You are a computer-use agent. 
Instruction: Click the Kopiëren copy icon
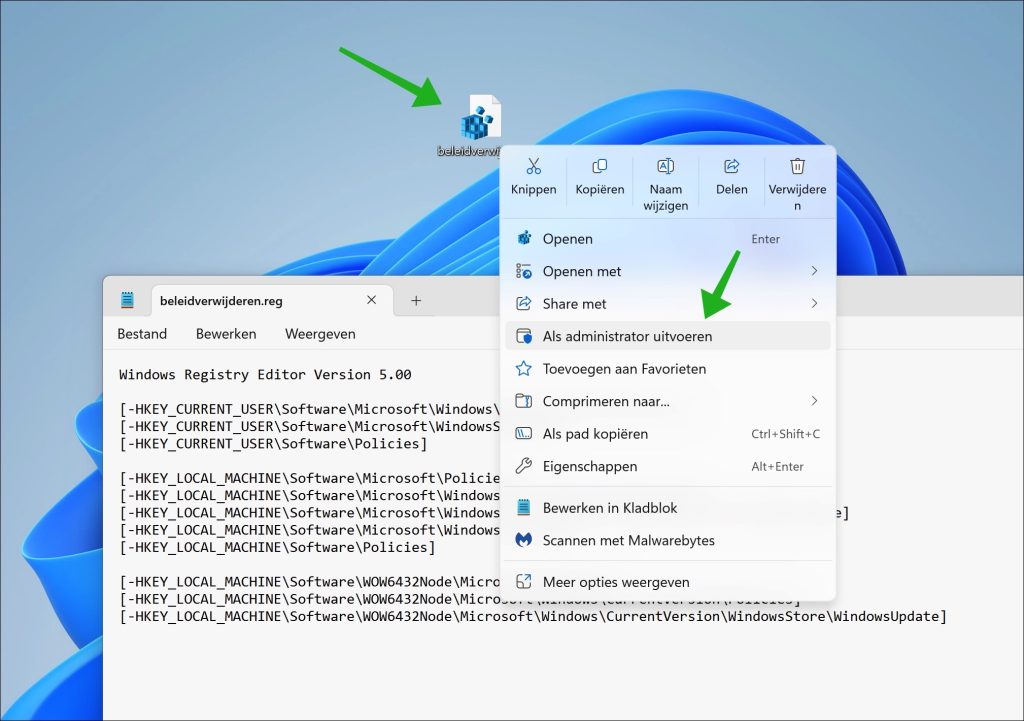pyautogui.click(x=599, y=167)
